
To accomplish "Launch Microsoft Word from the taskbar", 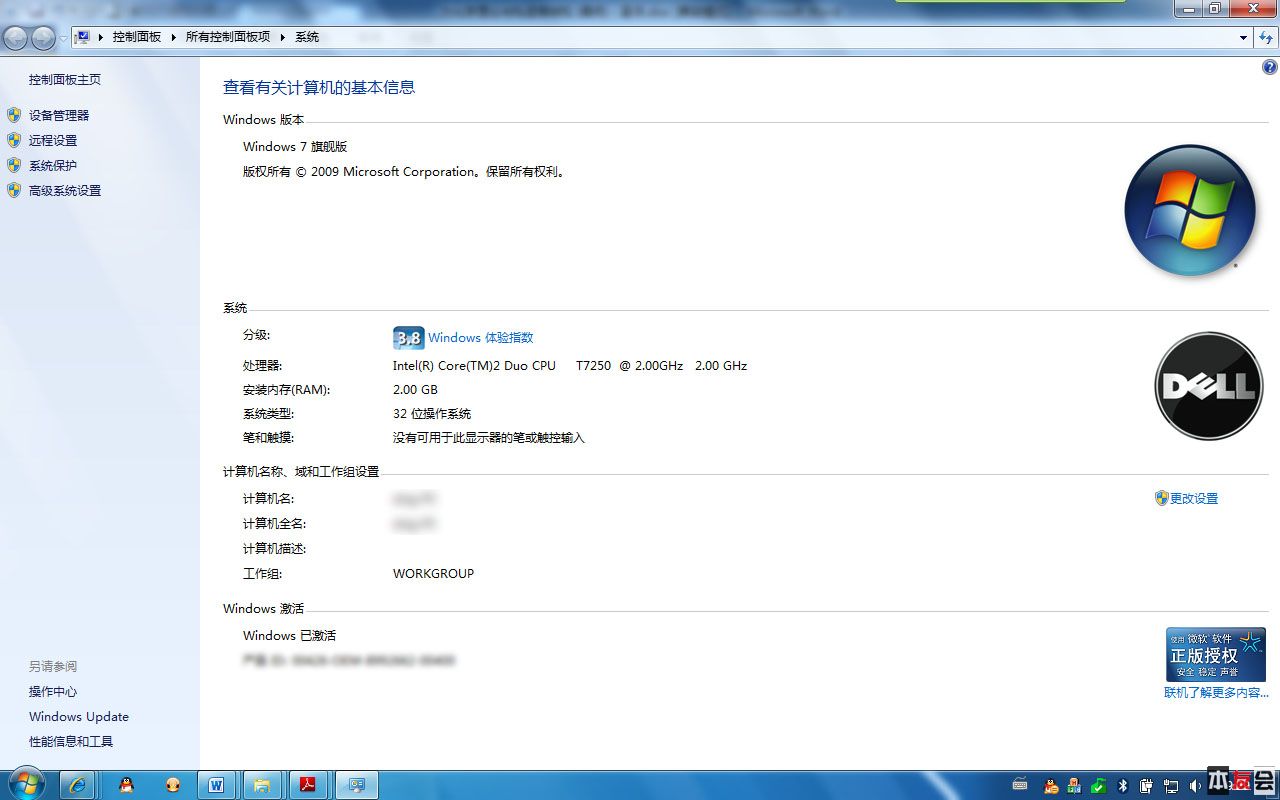I will tap(217, 784).
